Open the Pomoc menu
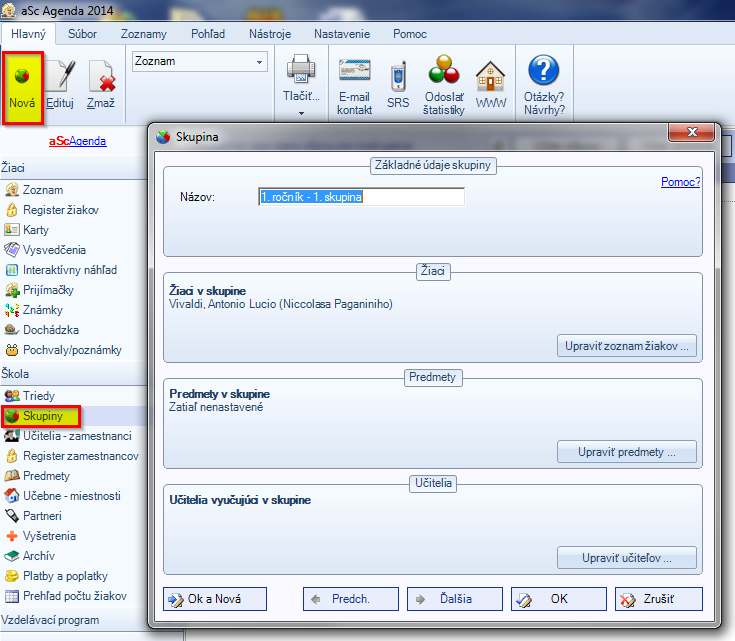The width and height of the screenshot is (735, 641). tap(410, 34)
